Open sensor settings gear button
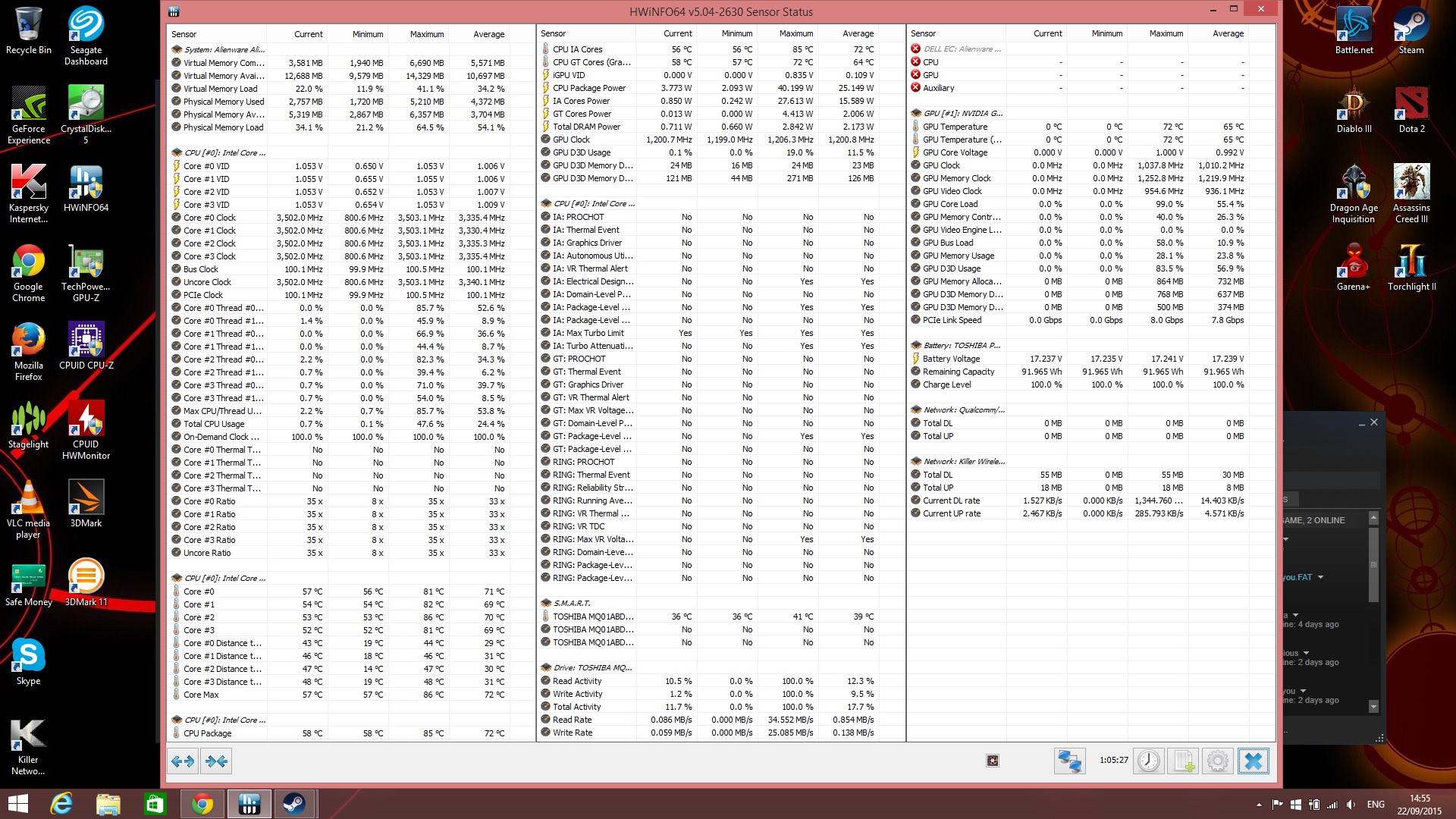Viewport: 1456px width, 819px height. tap(1218, 761)
